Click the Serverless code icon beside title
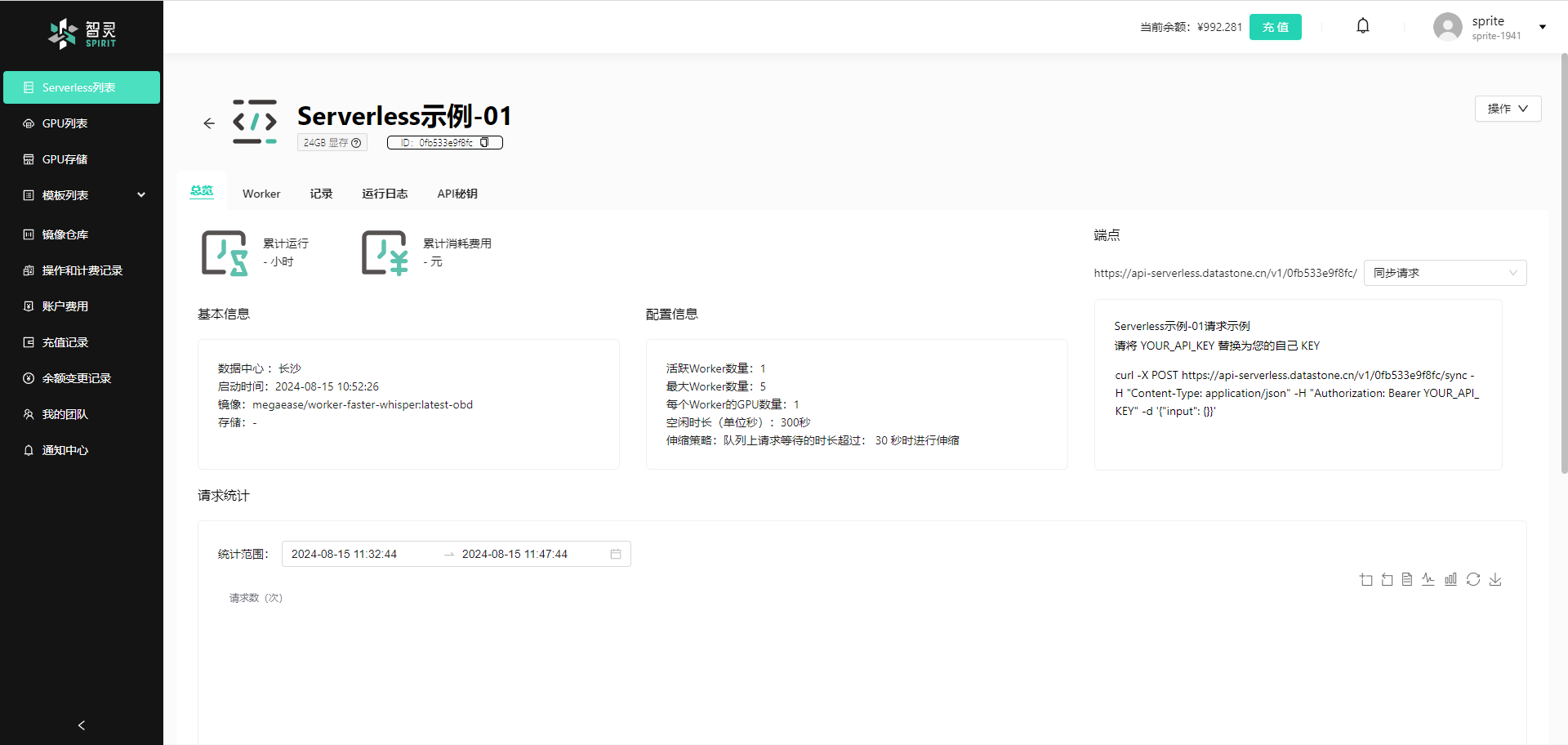This screenshot has width=1568, height=745. click(x=255, y=122)
